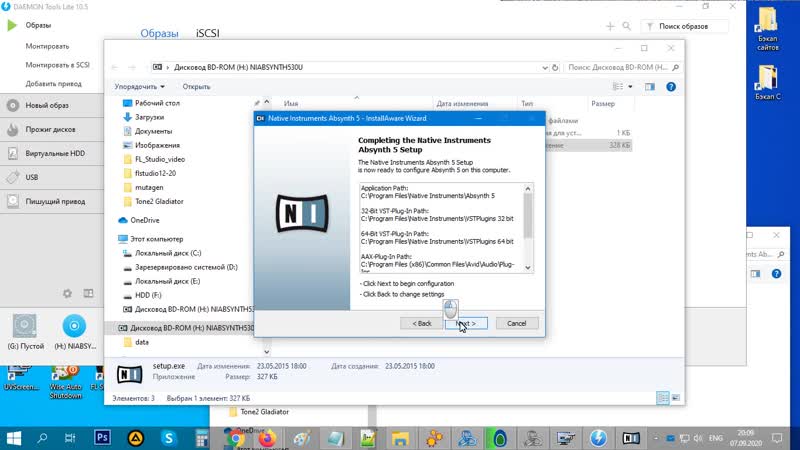Open the view options dropdown arrow in Explorer
This screenshot has width=800, height=450.
pyautogui.click(x=630, y=87)
